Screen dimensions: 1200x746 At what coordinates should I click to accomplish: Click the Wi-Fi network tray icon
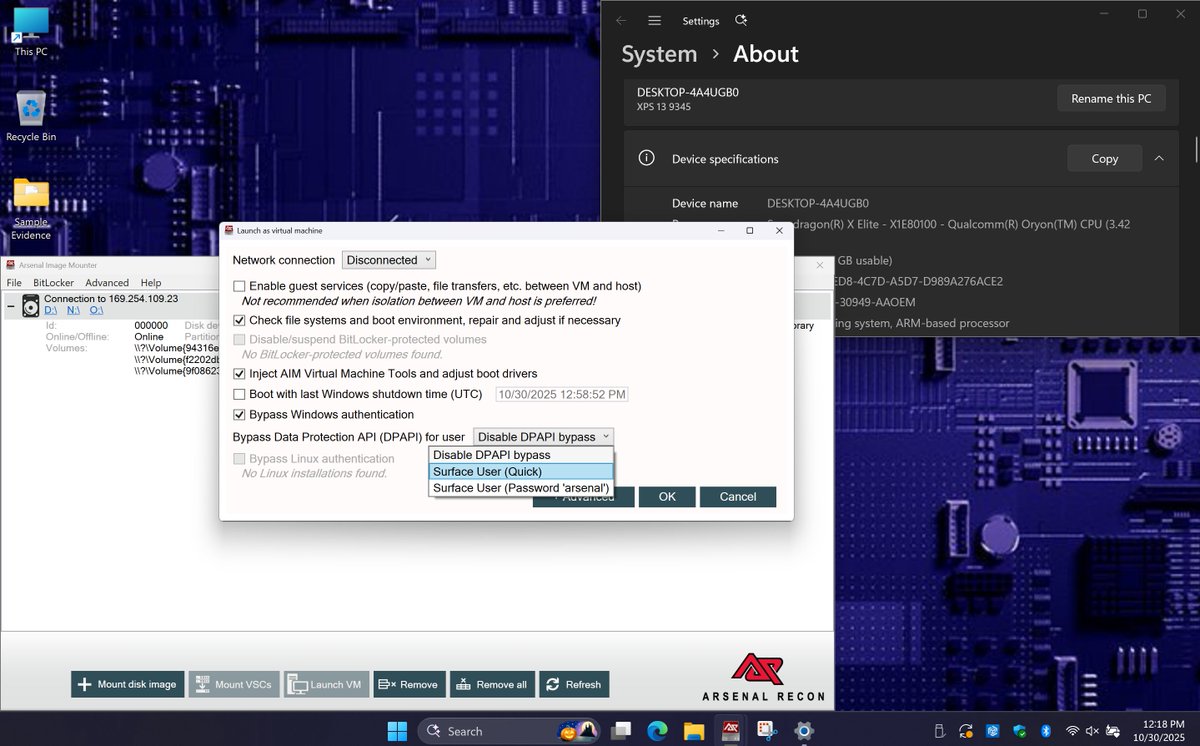point(1073,731)
